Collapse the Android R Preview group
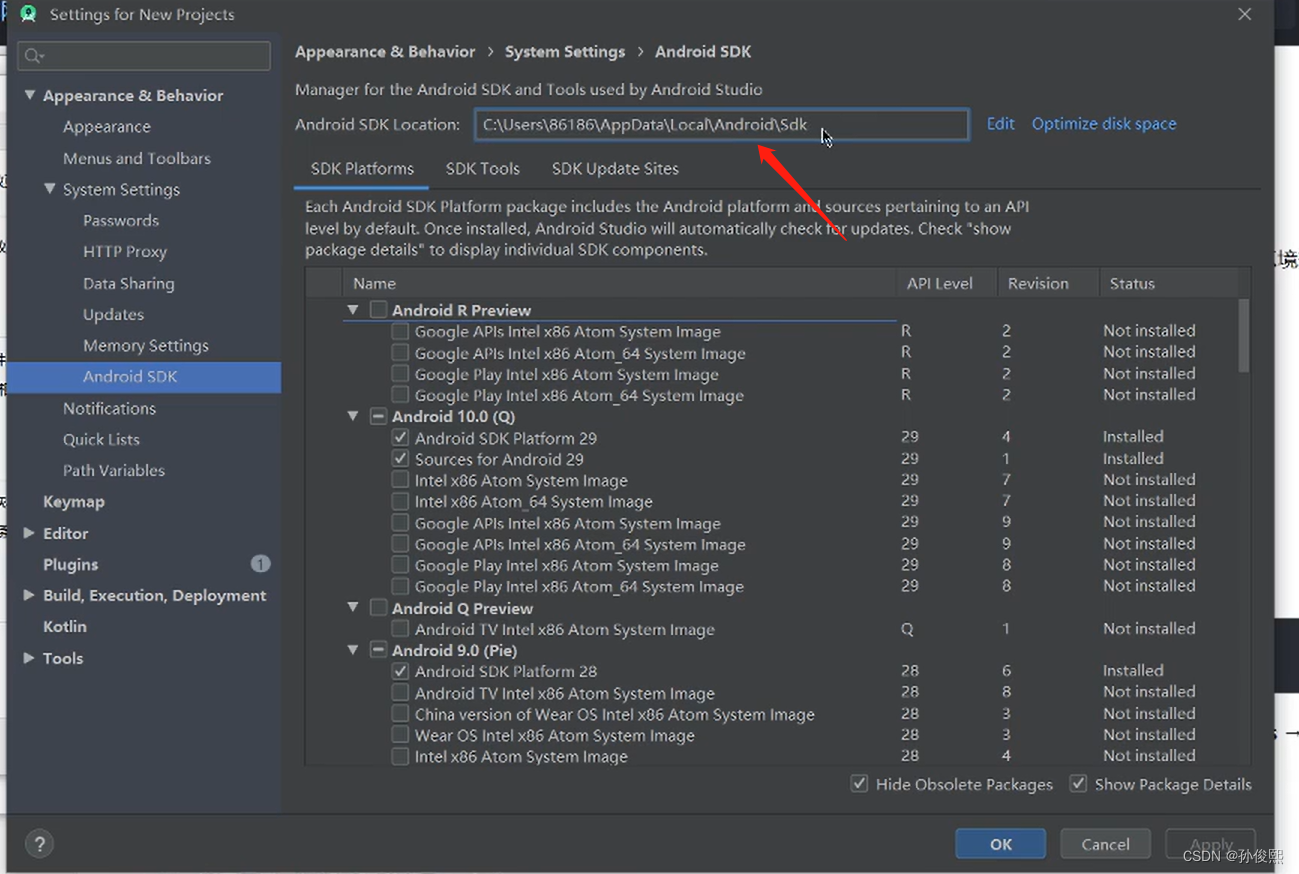 353,310
